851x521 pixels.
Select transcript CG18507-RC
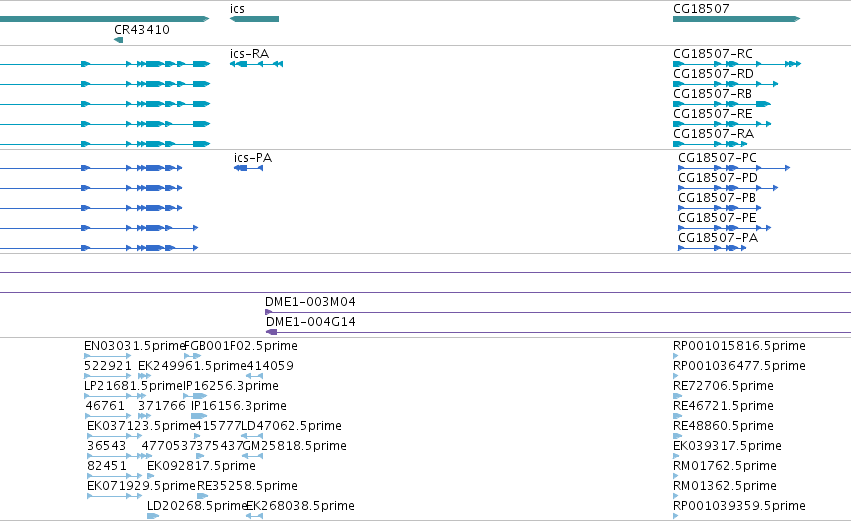point(737,64)
